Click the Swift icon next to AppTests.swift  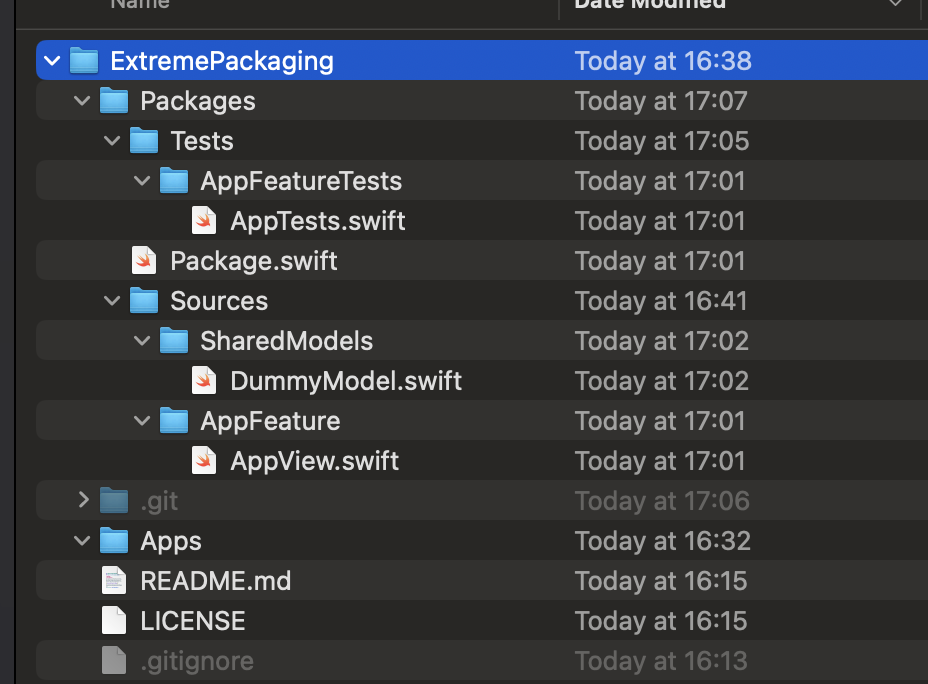coord(205,220)
